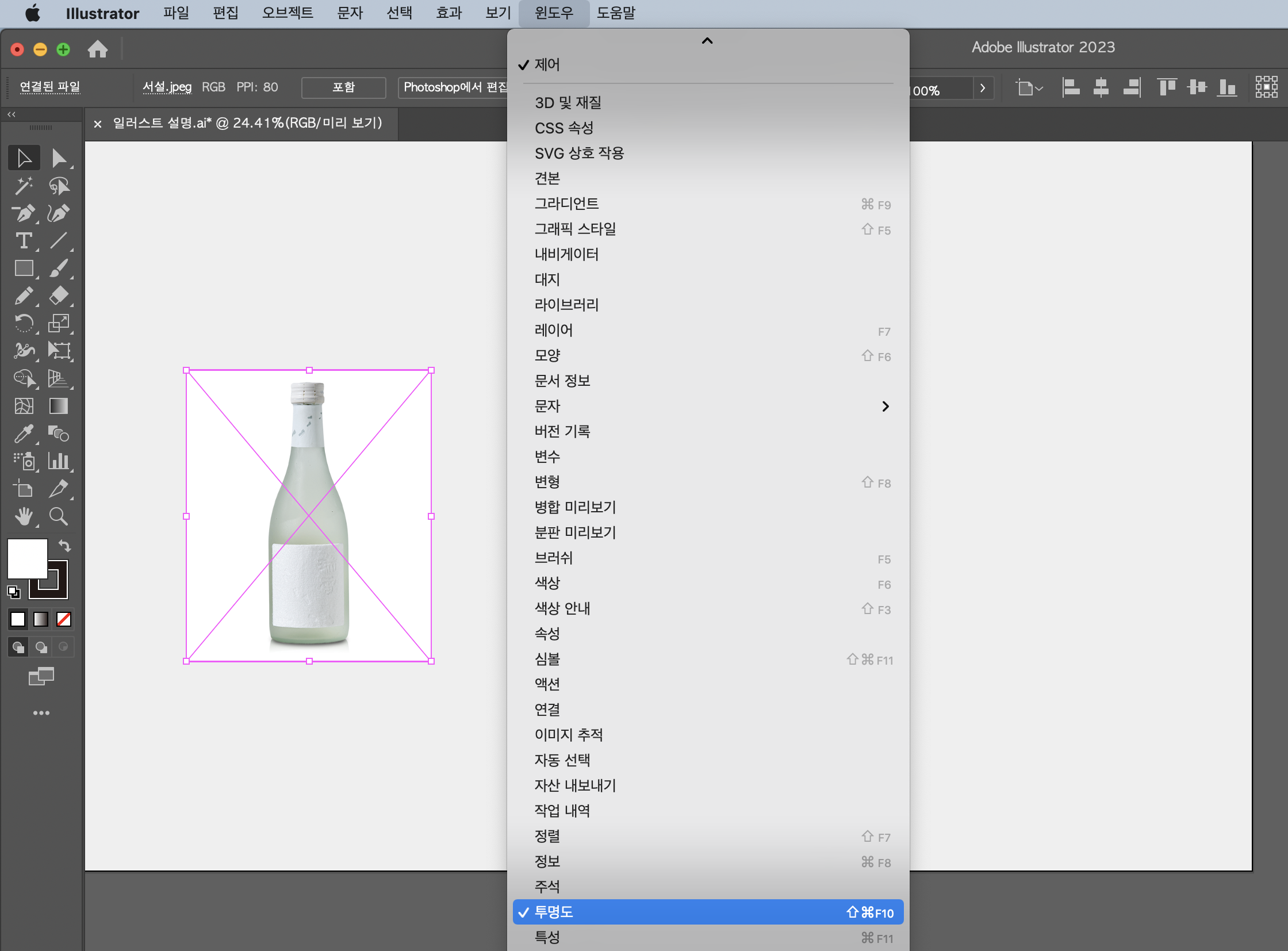1288x951 pixels.
Task: Open the 레이어 panel menu item
Action: [554, 331]
